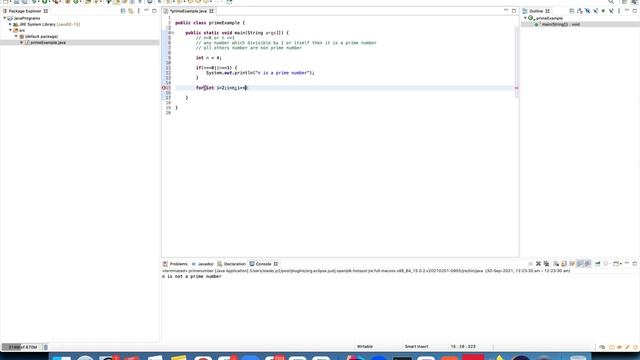Expand primeExample.java tree node
Screen dimensions: 640x360
tap(22, 42)
